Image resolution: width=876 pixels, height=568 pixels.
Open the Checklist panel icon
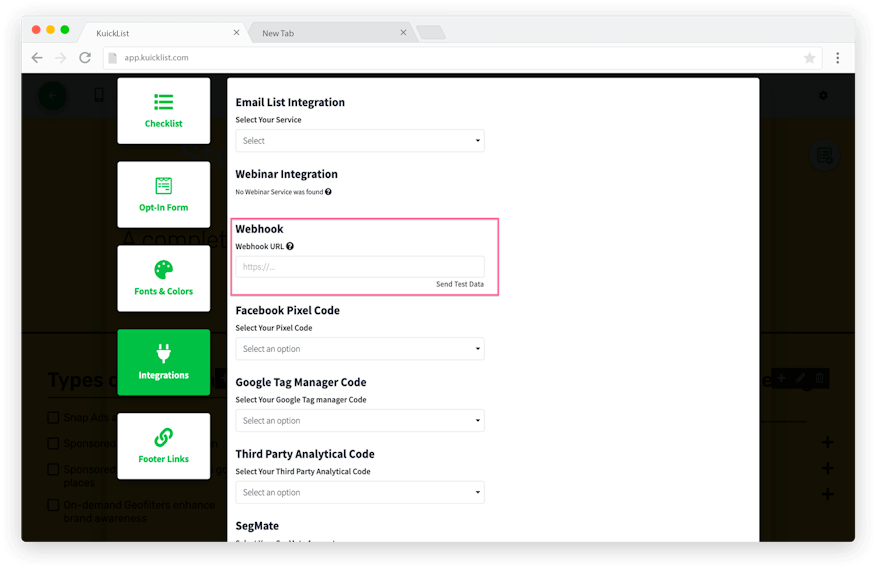(x=164, y=102)
